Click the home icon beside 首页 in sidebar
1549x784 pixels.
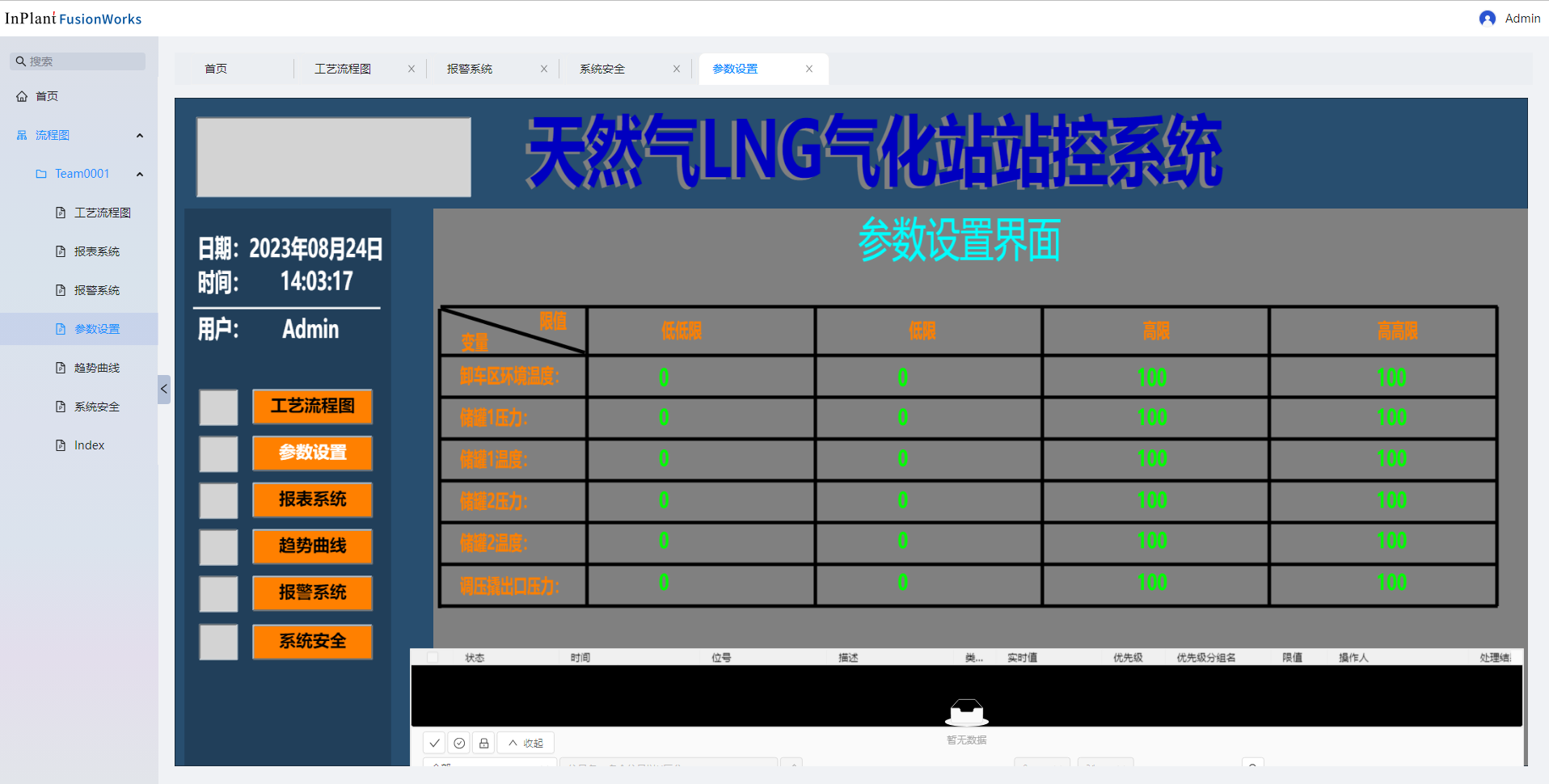pos(22,96)
